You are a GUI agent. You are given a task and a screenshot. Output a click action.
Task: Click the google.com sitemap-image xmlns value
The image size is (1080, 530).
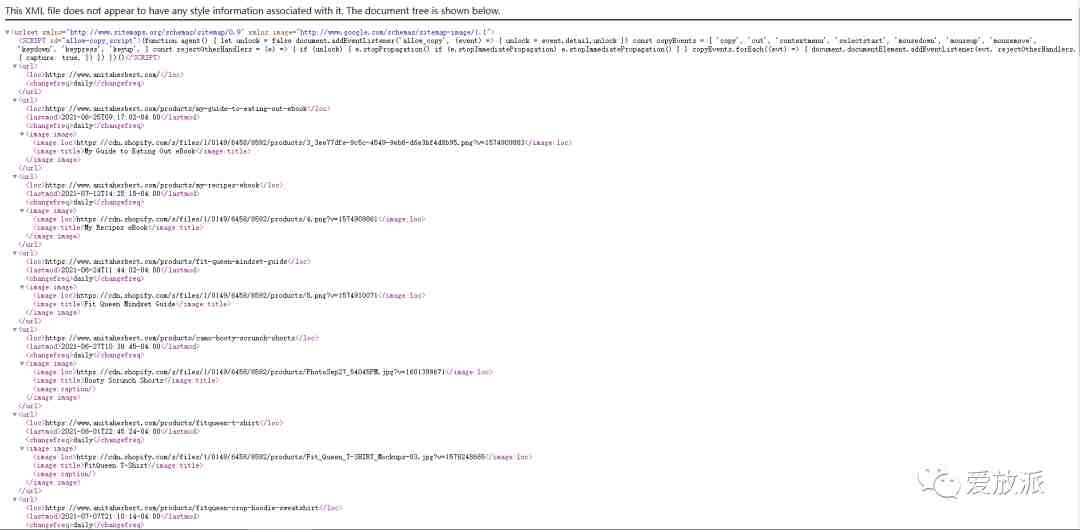pos(394,32)
